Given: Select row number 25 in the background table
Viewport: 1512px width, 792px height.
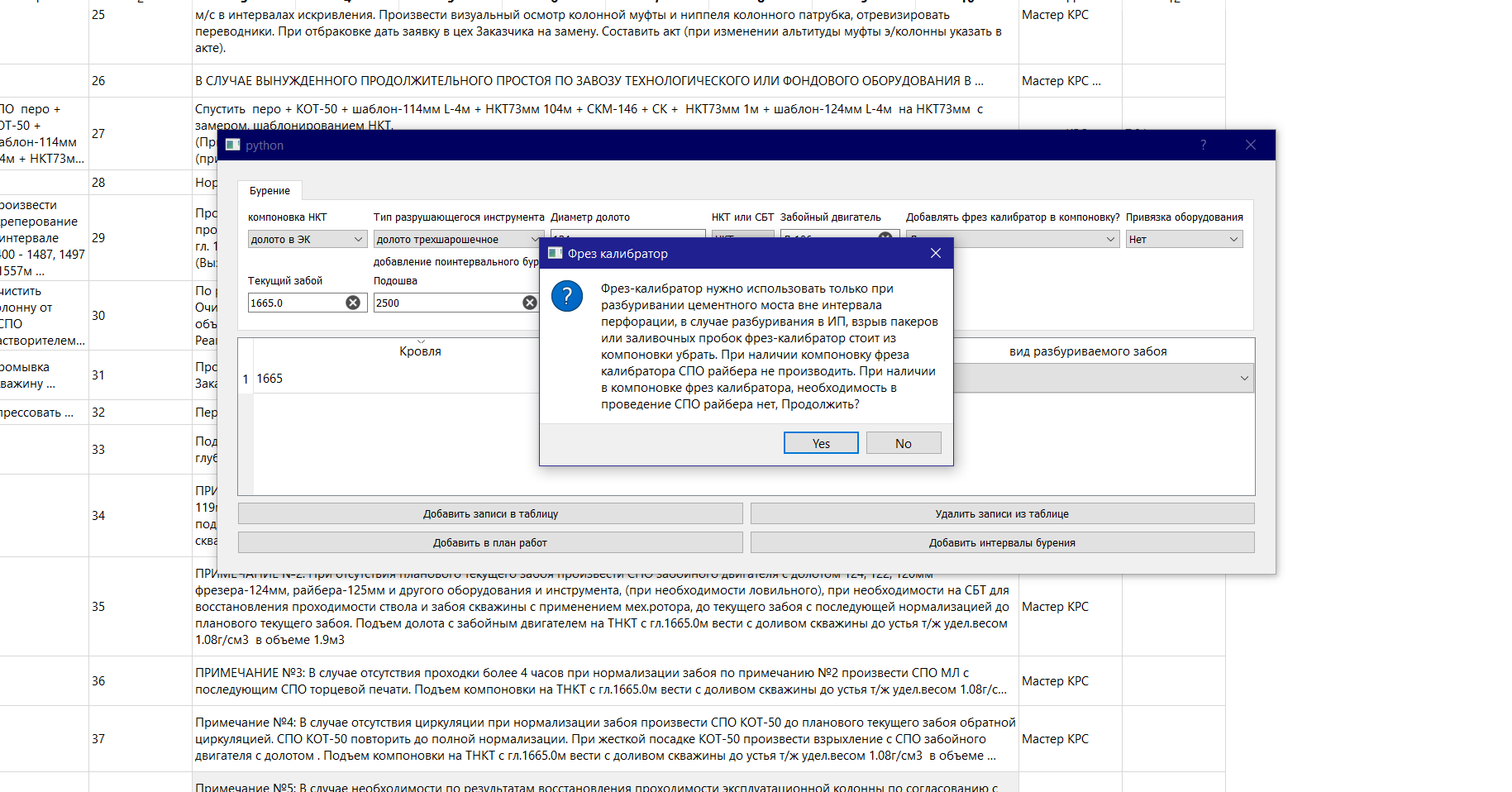Looking at the screenshot, I should 141,31.
